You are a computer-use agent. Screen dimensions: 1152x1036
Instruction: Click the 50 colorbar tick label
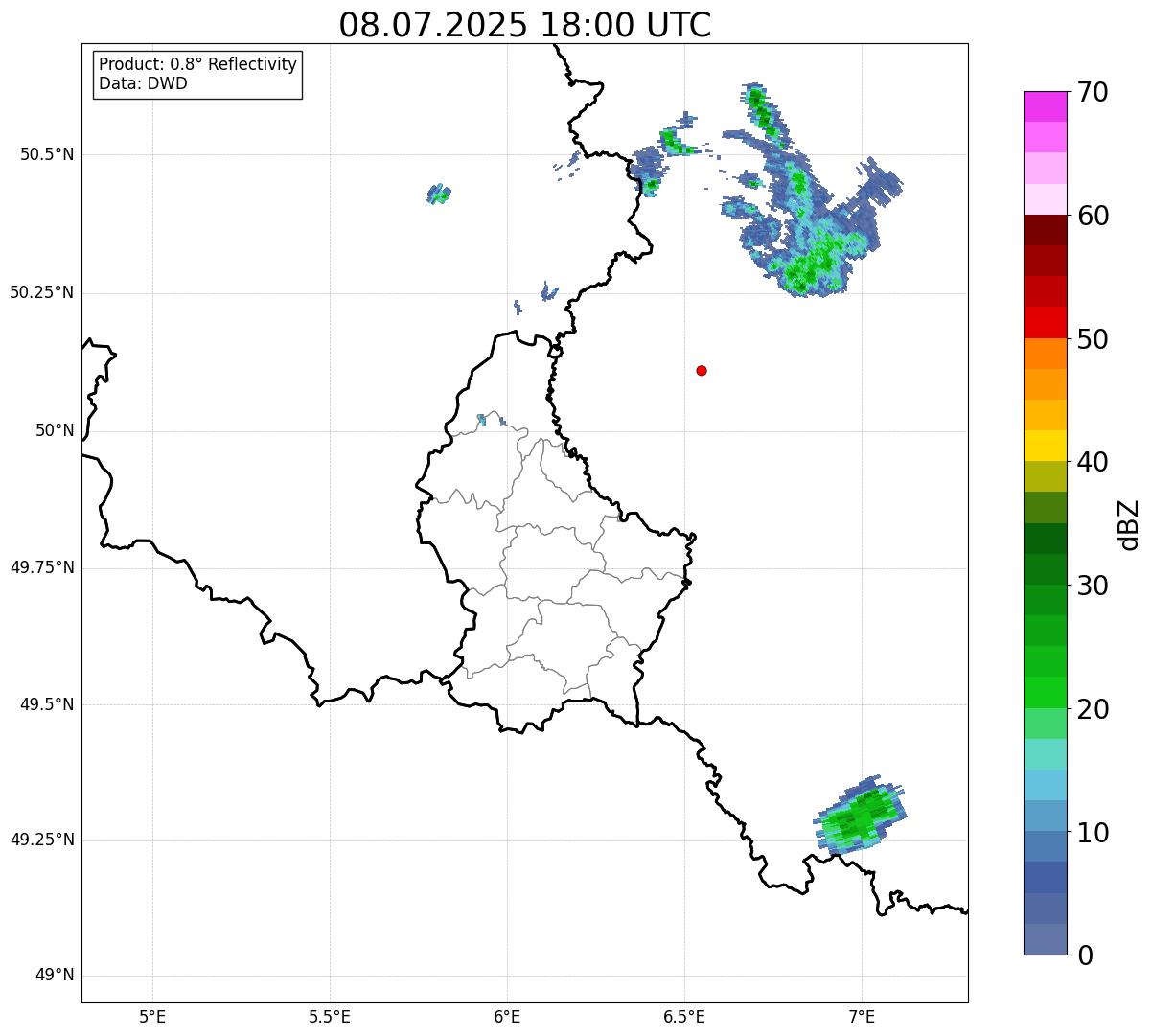pos(1092,339)
